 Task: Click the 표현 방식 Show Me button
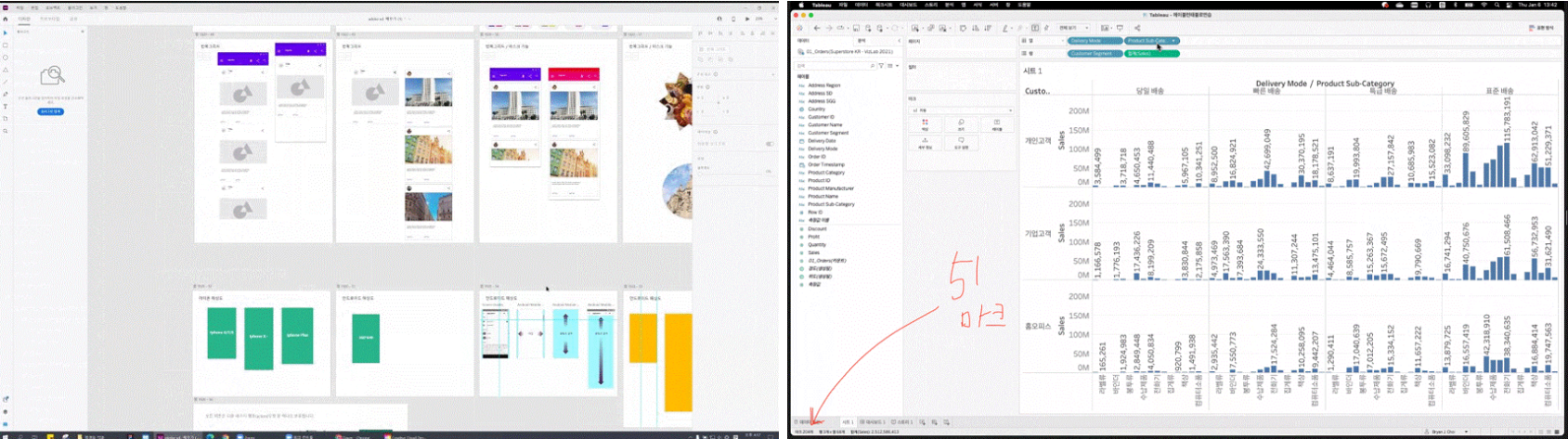[x=1539, y=28]
